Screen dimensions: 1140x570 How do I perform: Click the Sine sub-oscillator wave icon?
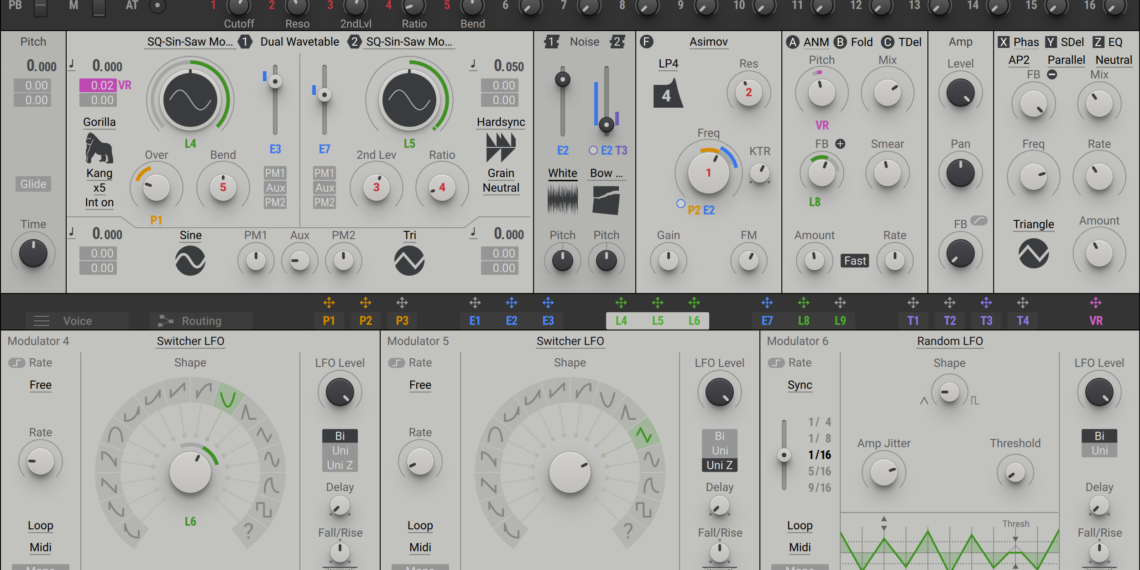[x=190, y=261]
